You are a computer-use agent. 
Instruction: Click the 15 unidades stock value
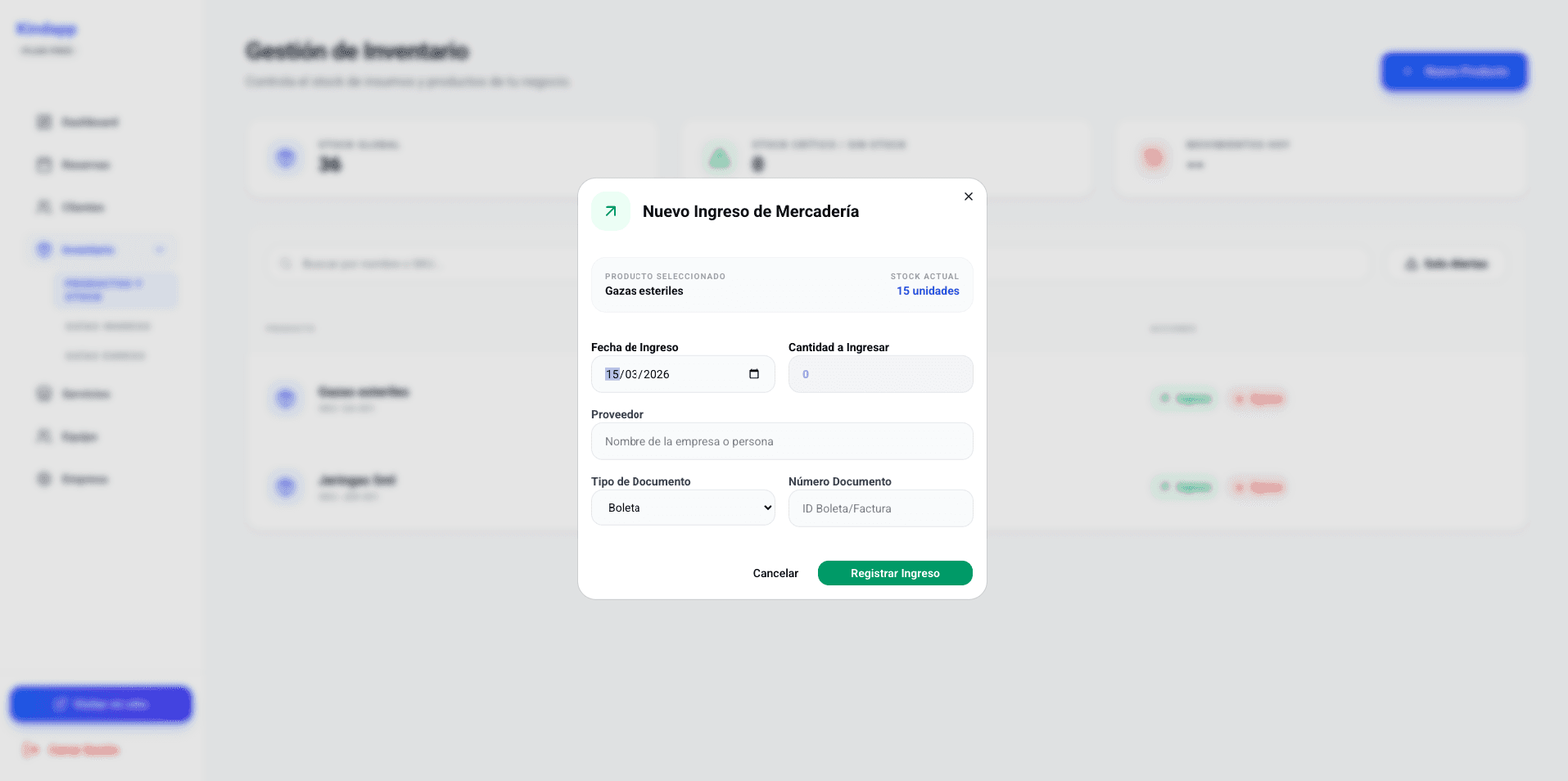(x=927, y=291)
